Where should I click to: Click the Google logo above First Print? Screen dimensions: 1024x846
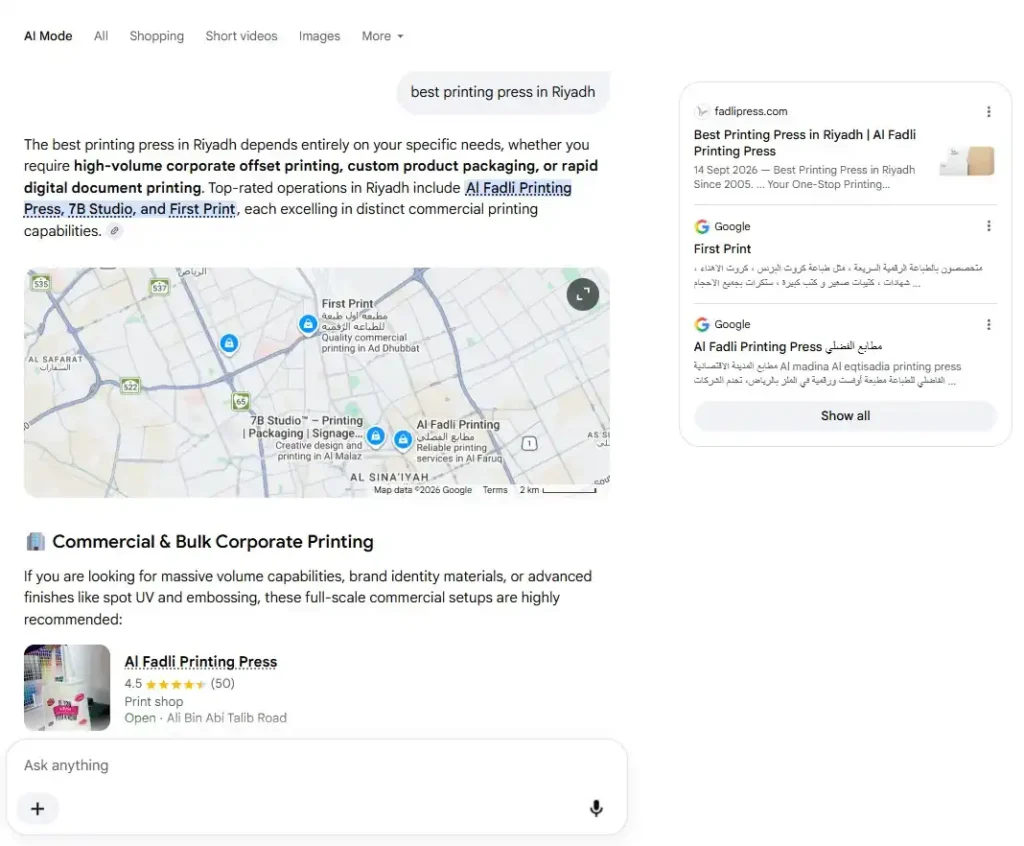701,227
